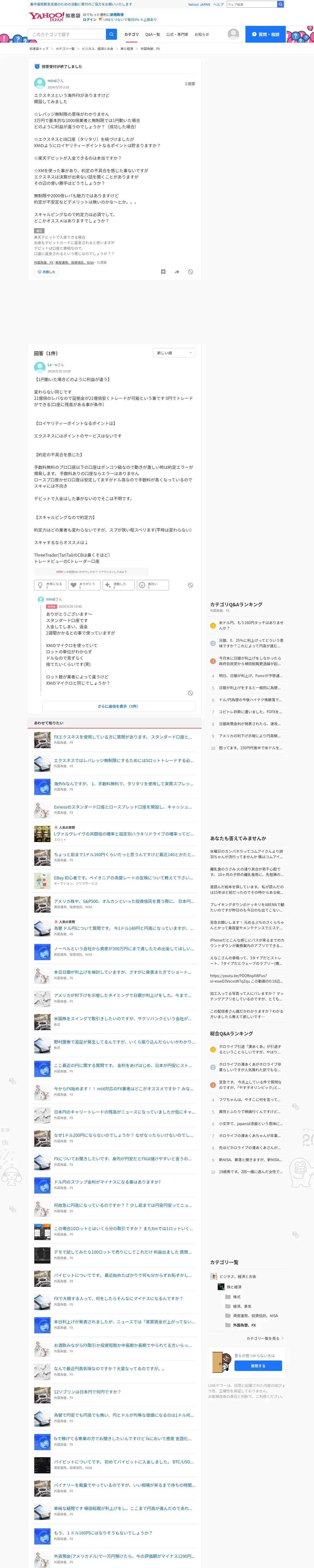Report Lx…x's answer via the prohibition icon
The height and width of the screenshot is (1568, 314).
click(190, 585)
